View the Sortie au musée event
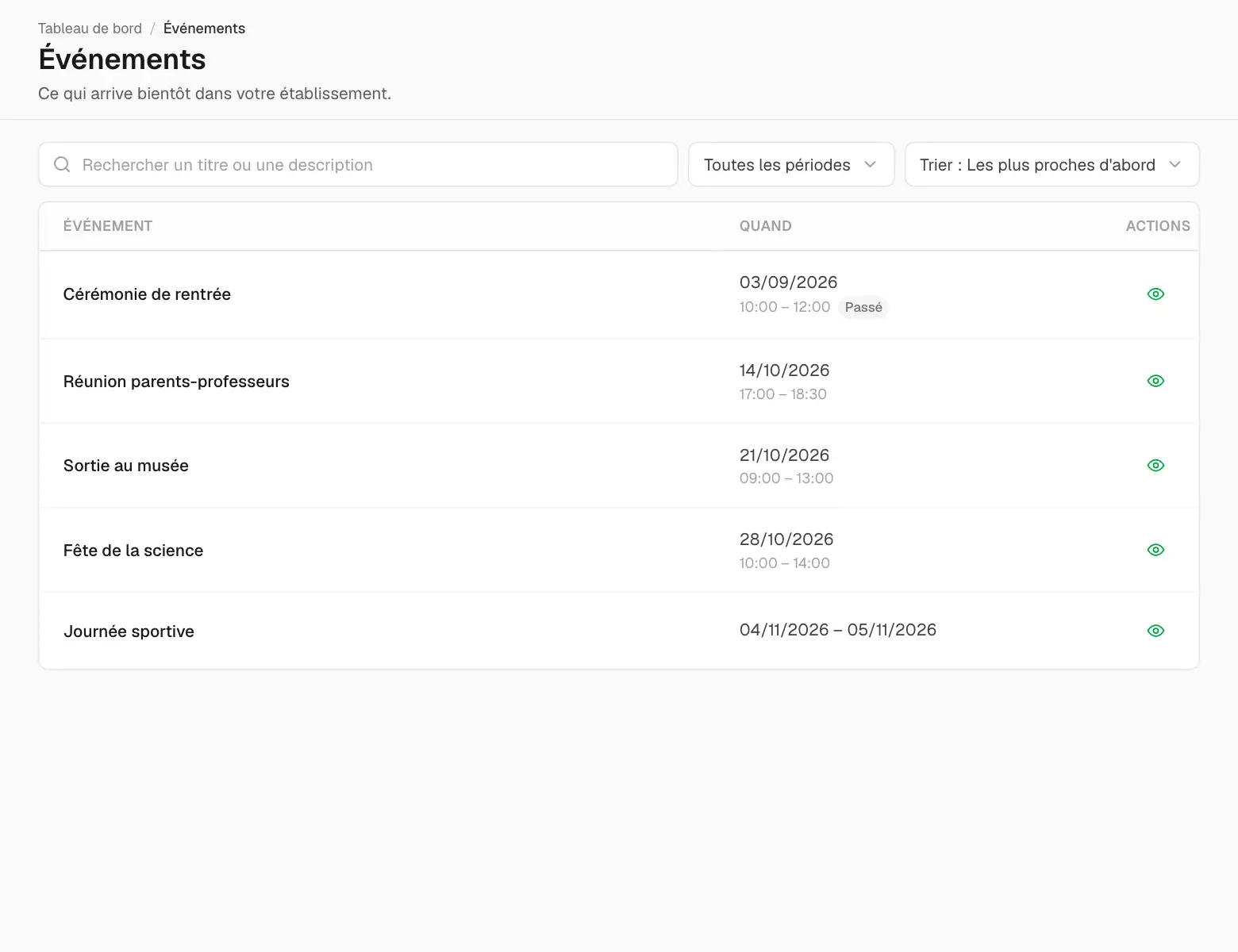This screenshot has height=952, width=1238. pyautogui.click(x=1155, y=466)
